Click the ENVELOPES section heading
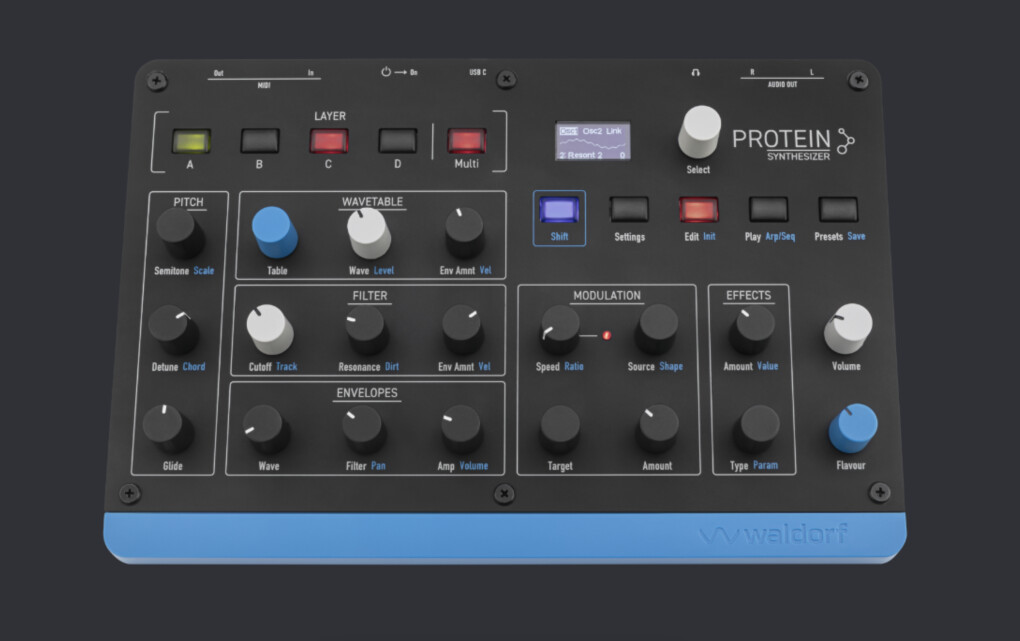 coord(367,393)
